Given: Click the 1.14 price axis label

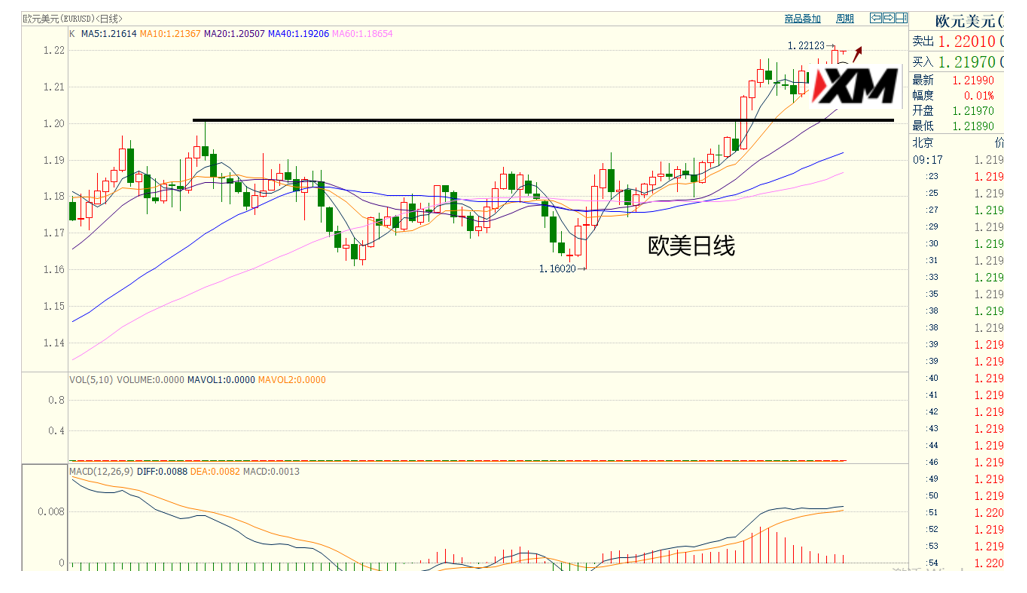Looking at the screenshot, I should point(54,343).
